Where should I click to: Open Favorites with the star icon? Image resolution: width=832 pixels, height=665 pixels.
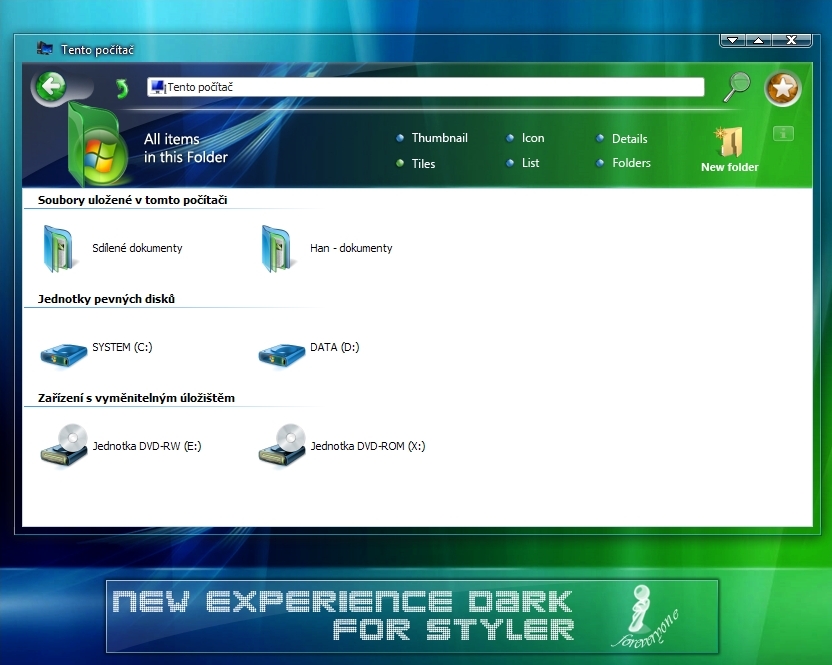(783, 88)
